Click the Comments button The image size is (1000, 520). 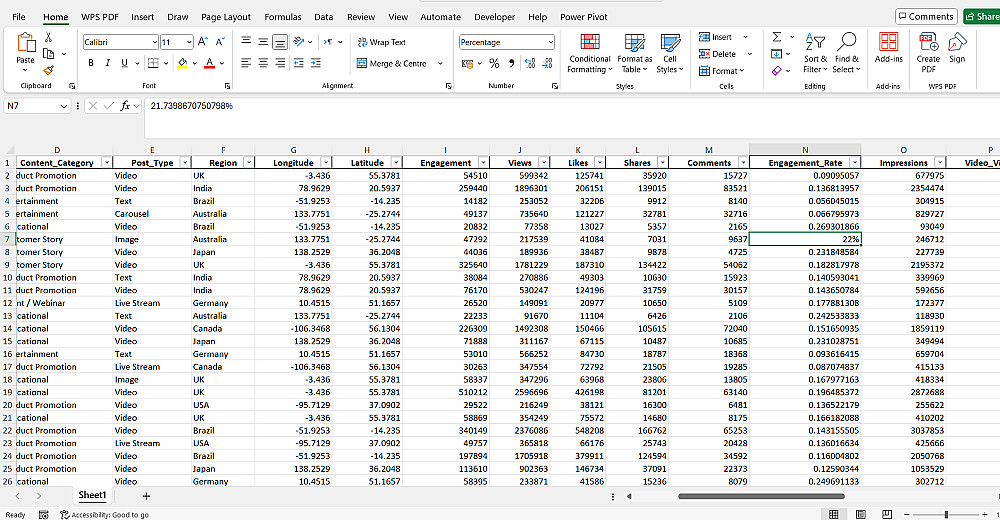[x=925, y=17]
